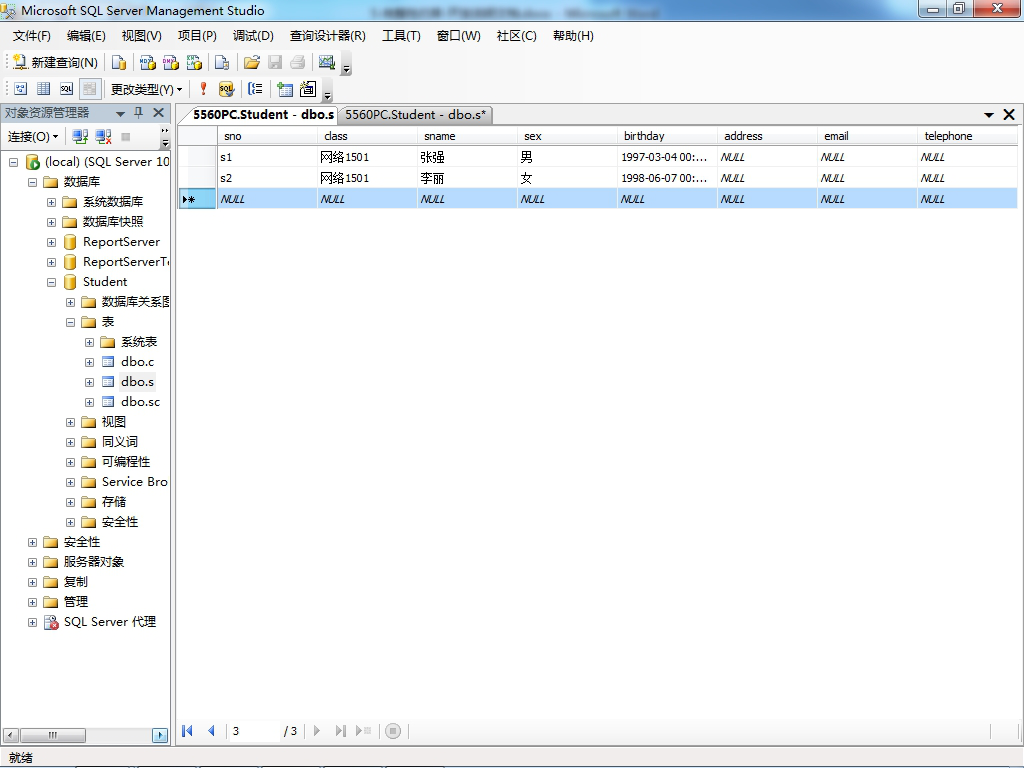Click the Student database cylinder icon

click(70, 282)
